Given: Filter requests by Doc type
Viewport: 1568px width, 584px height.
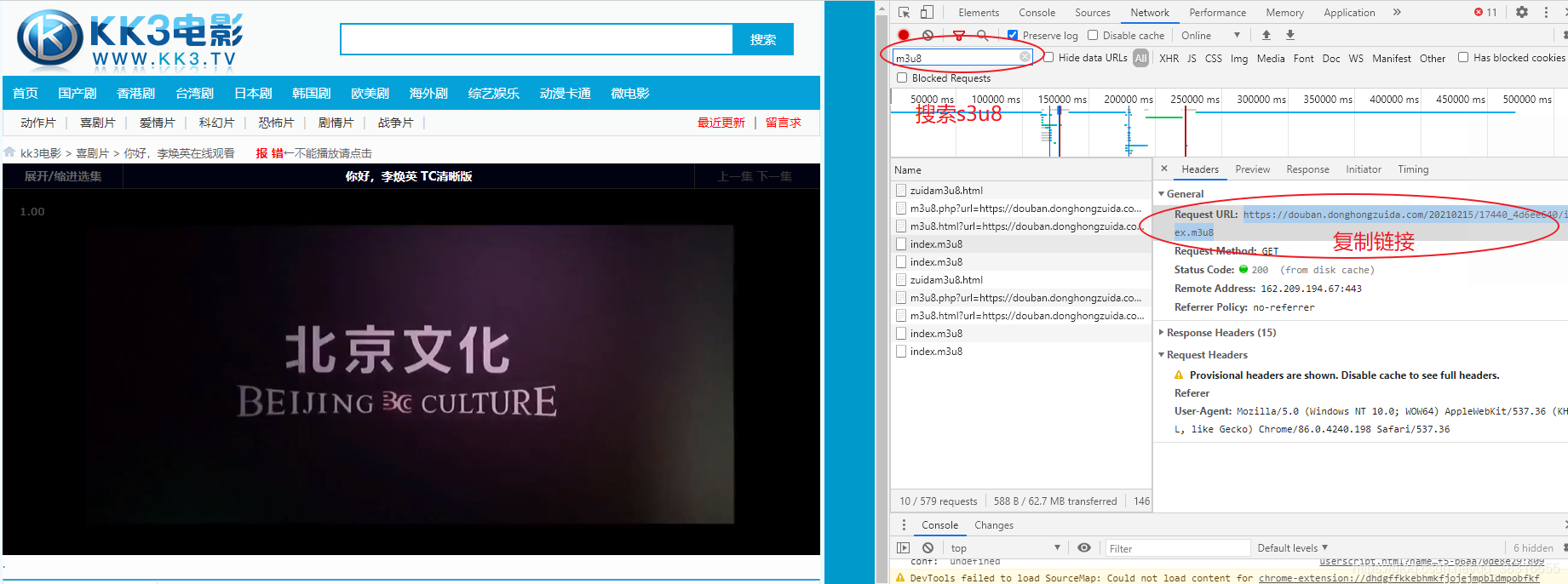Looking at the screenshot, I should click(1331, 58).
